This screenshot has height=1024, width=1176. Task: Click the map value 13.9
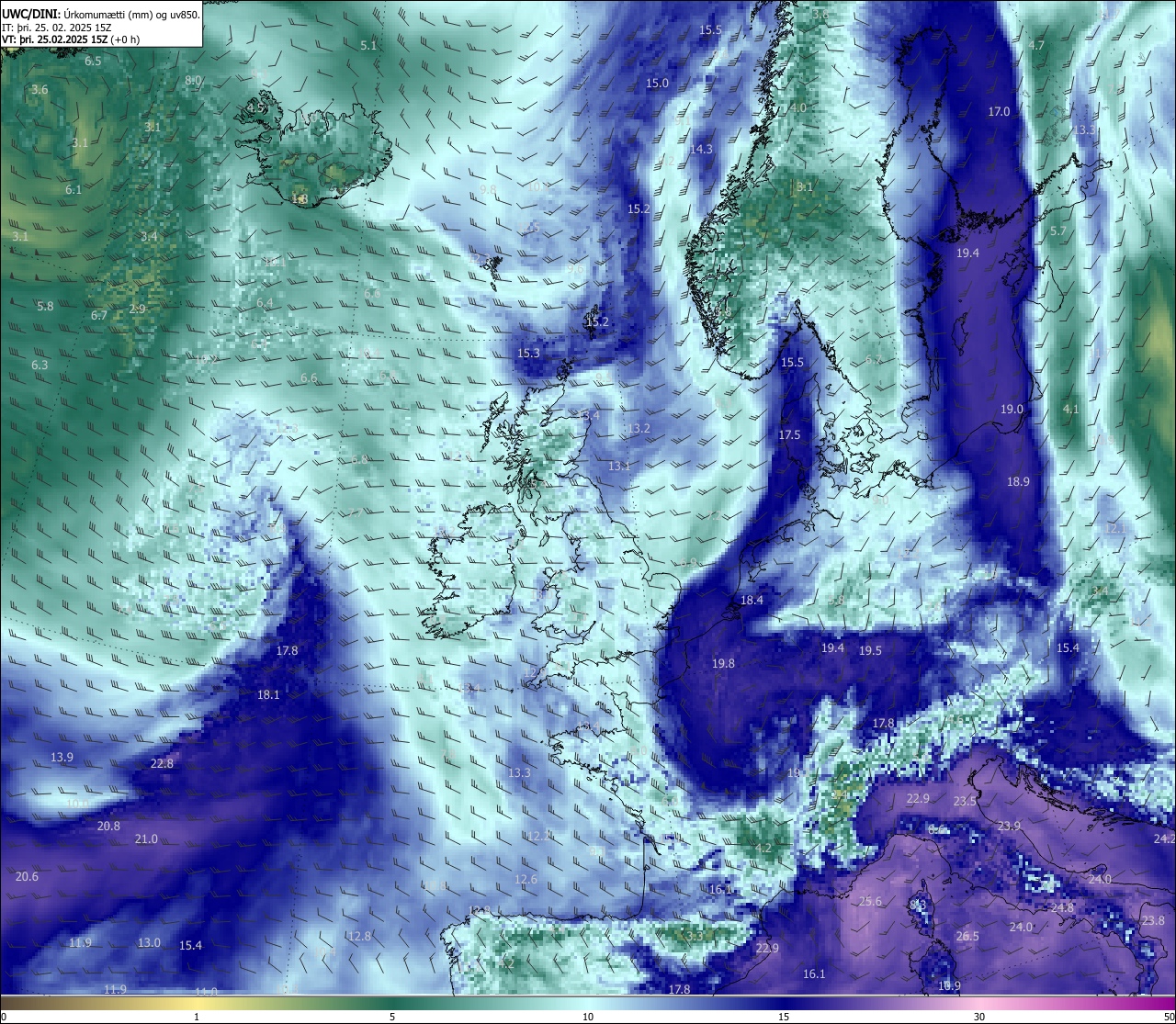pyautogui.click(x=62, y=758)
